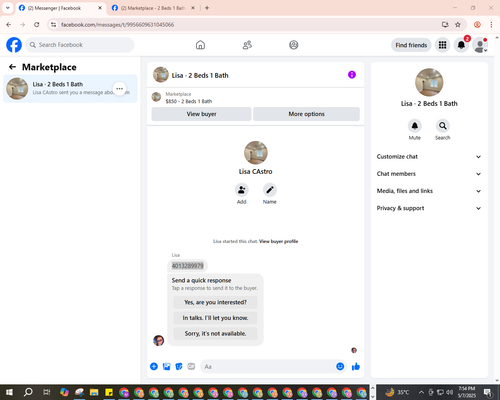Open the volume control in system tray
500x400 pixels.
[450, 392]
